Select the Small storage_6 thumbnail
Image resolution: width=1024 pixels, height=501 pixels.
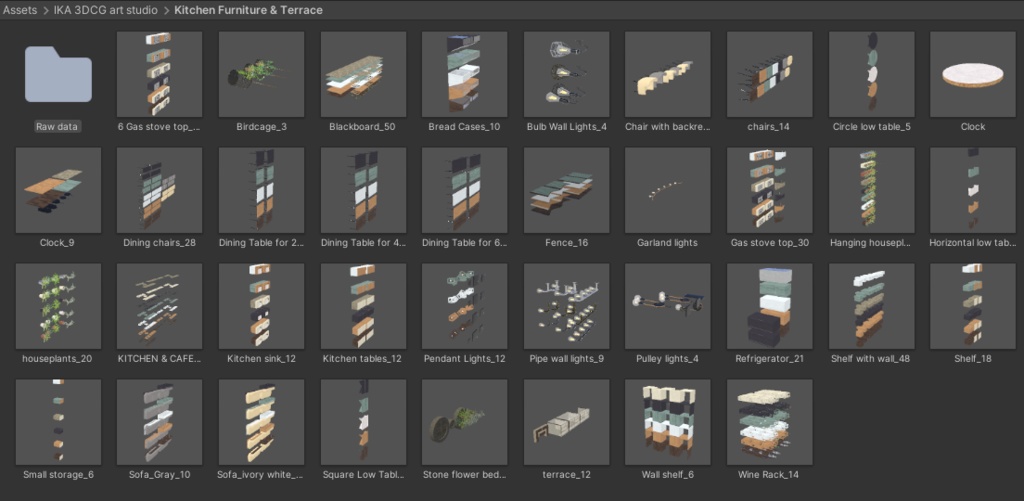point(58,422)
